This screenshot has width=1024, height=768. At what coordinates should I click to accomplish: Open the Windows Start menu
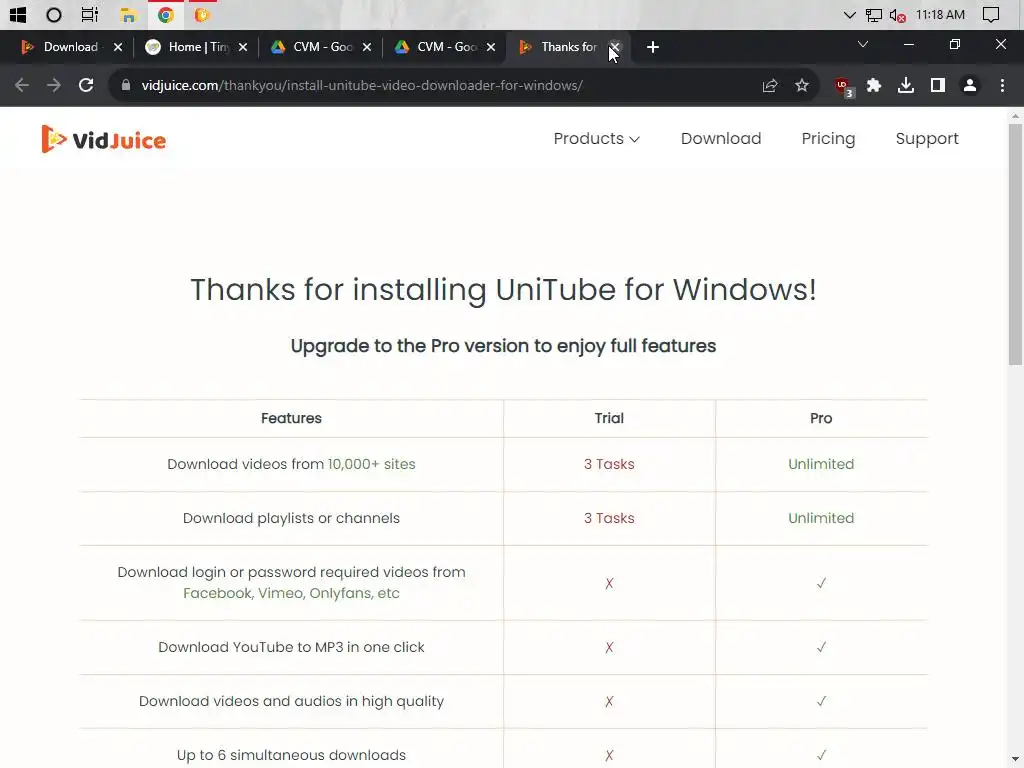point(18,14)
